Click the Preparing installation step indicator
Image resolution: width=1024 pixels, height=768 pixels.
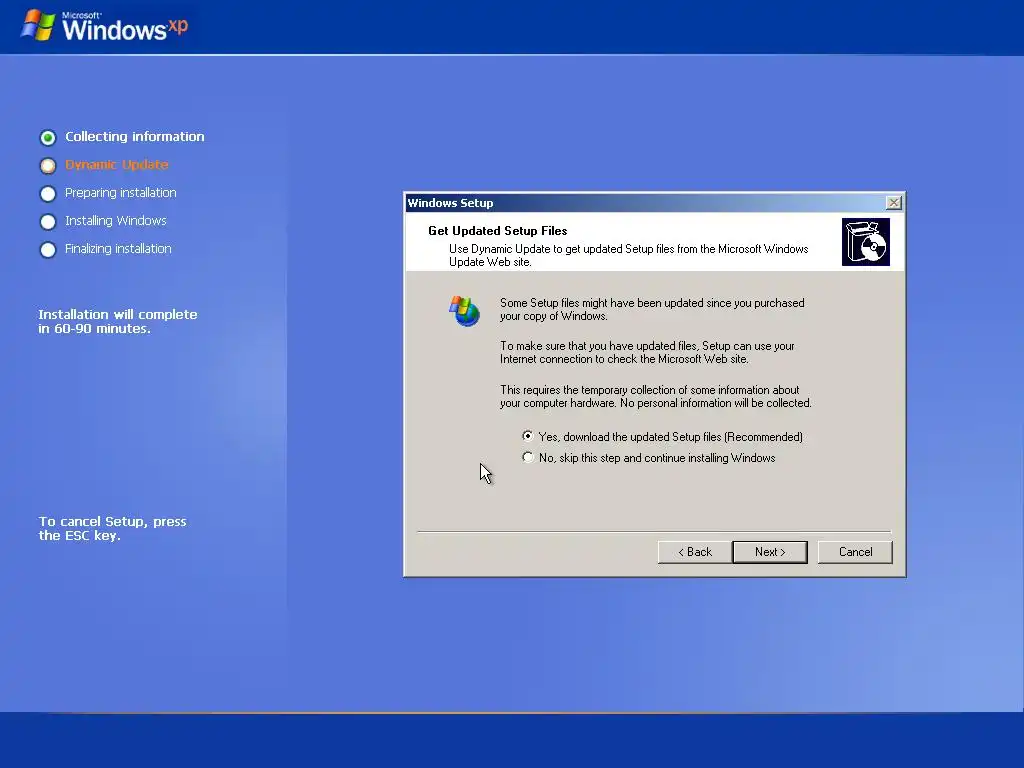[x=48, y=193]
